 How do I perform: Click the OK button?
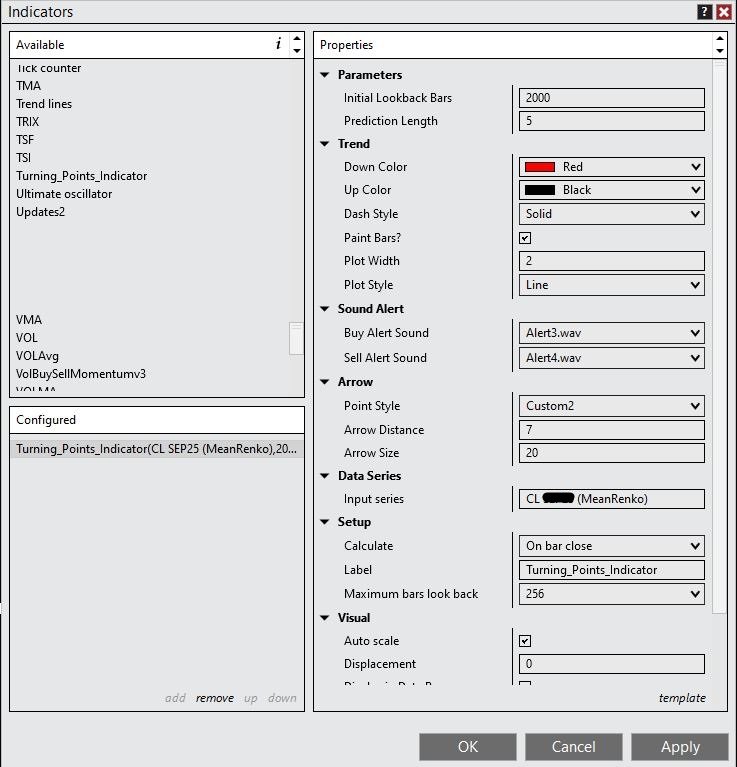tap(467, 747)
